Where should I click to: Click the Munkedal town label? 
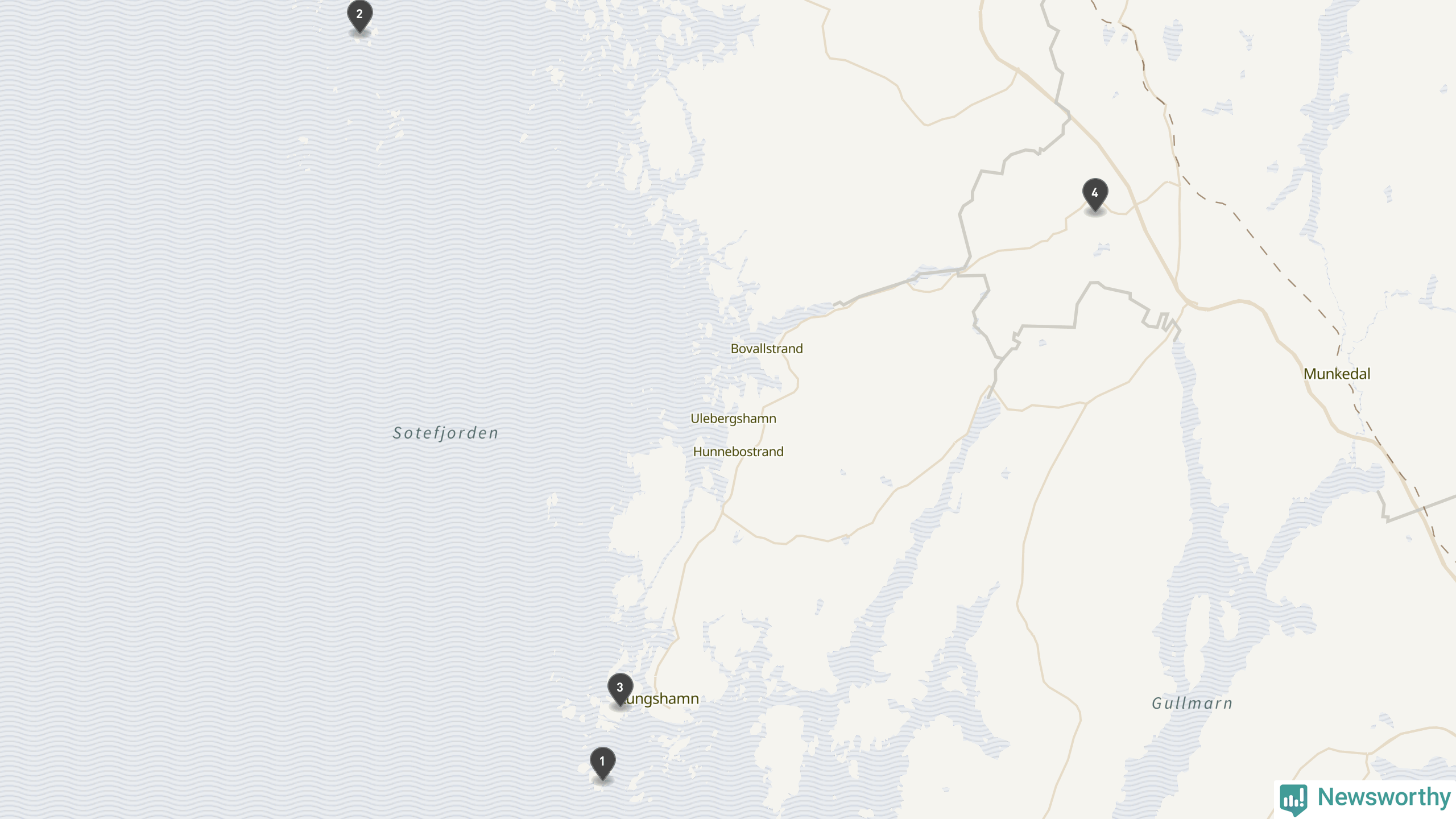1337,374
